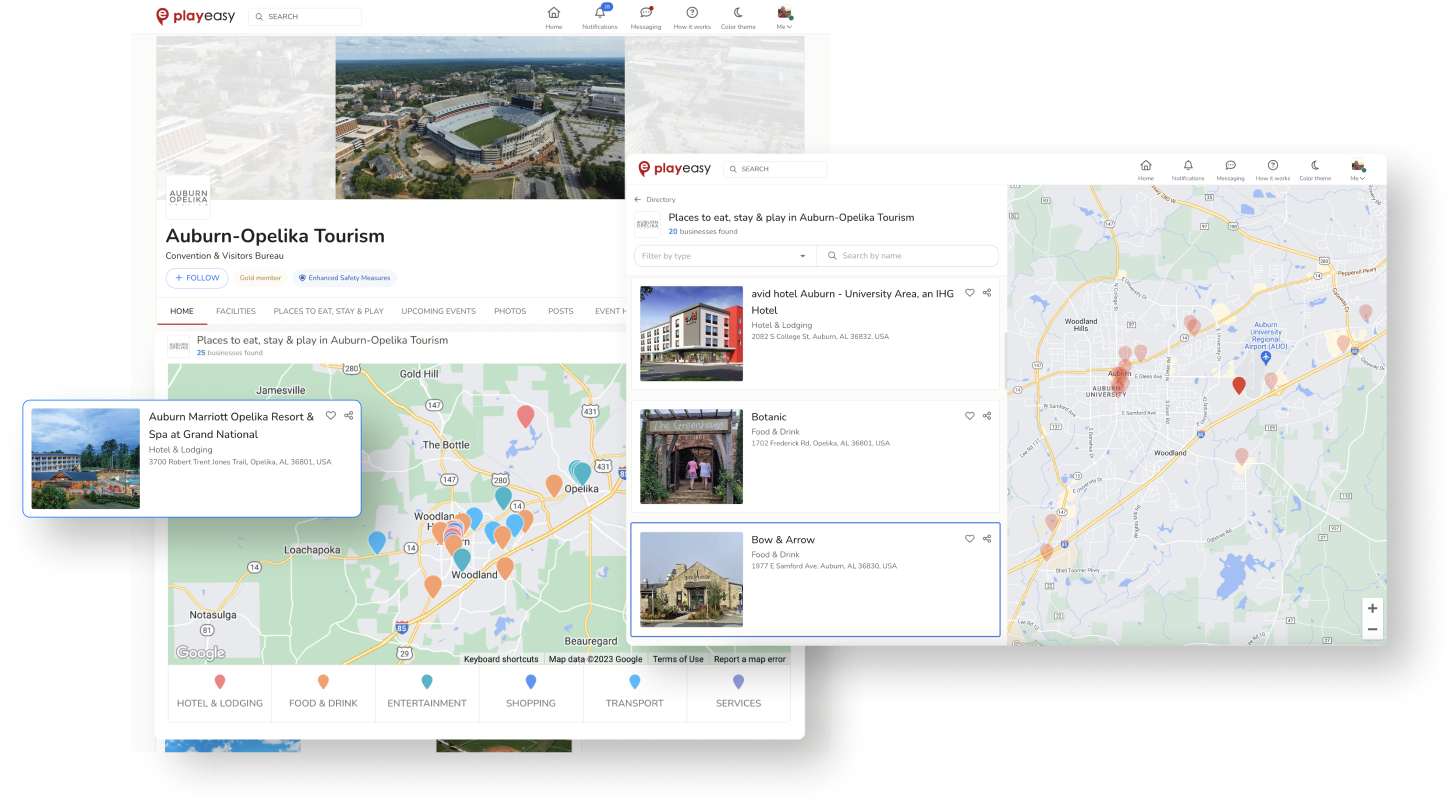The width and height of the screenshot is (1455, 808).
Task: Open map Terms of Use
Action: [x=678, y=659]
